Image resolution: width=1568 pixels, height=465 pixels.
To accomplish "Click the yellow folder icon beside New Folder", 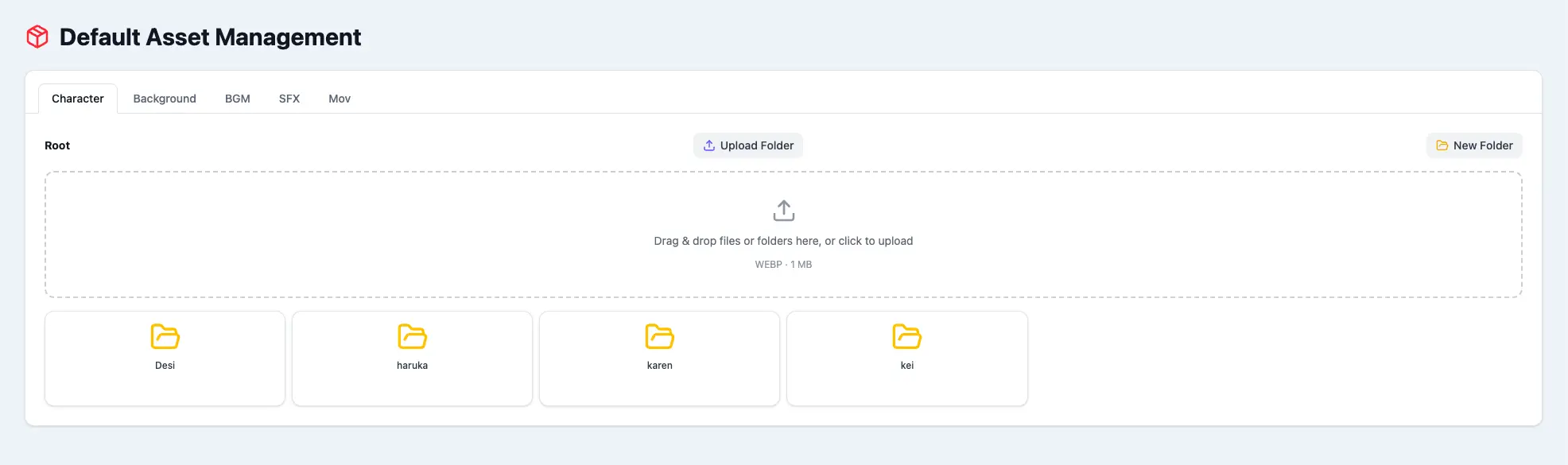I will click(1442, 145).
